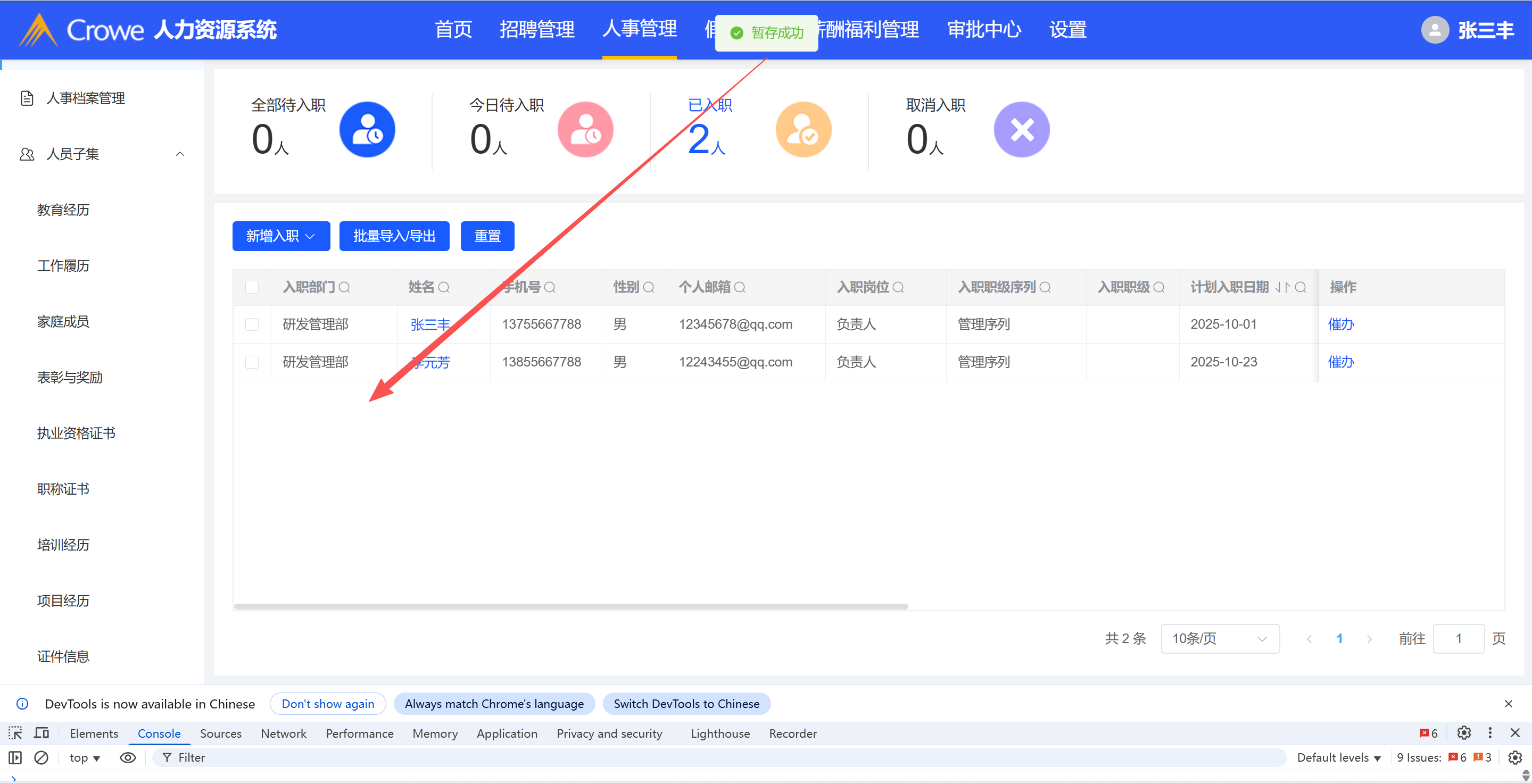Check the row checkbox for 李元芳

click(x=252, y=362)
